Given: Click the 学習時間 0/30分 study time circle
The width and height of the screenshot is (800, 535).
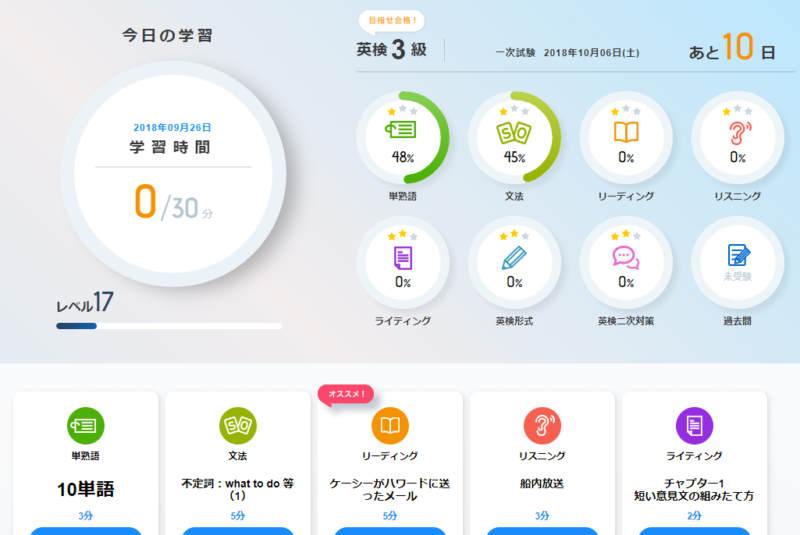Looking at the screenshot, I should point(173,174).
